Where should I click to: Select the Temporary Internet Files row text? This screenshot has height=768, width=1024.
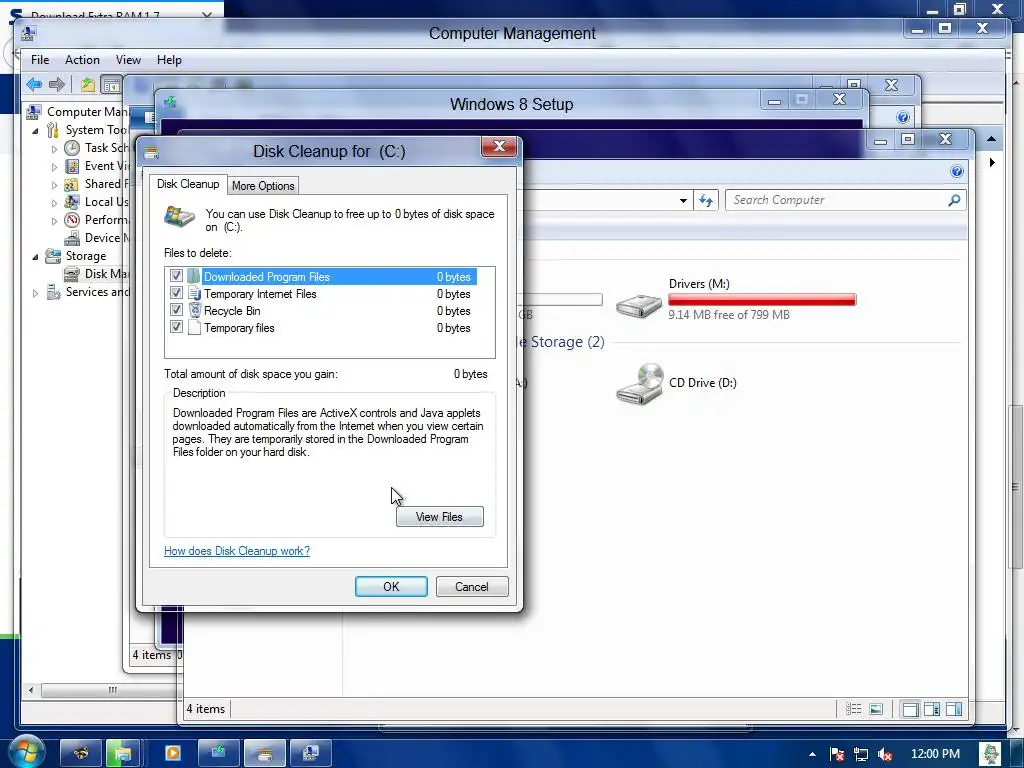[x=260, y=294]
